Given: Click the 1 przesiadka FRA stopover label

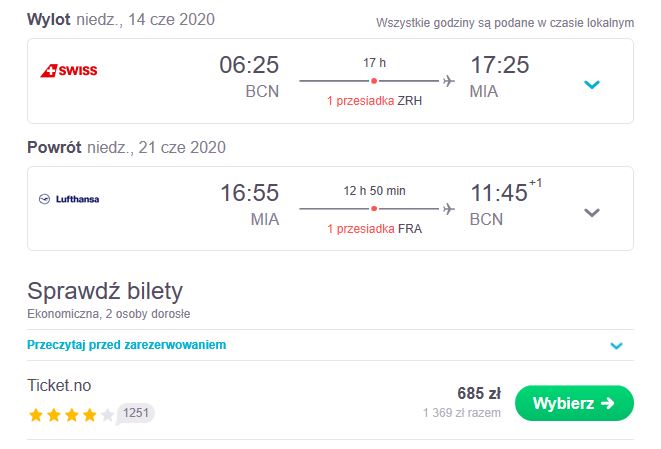Looking at the screenshot, I should (374, 229).
